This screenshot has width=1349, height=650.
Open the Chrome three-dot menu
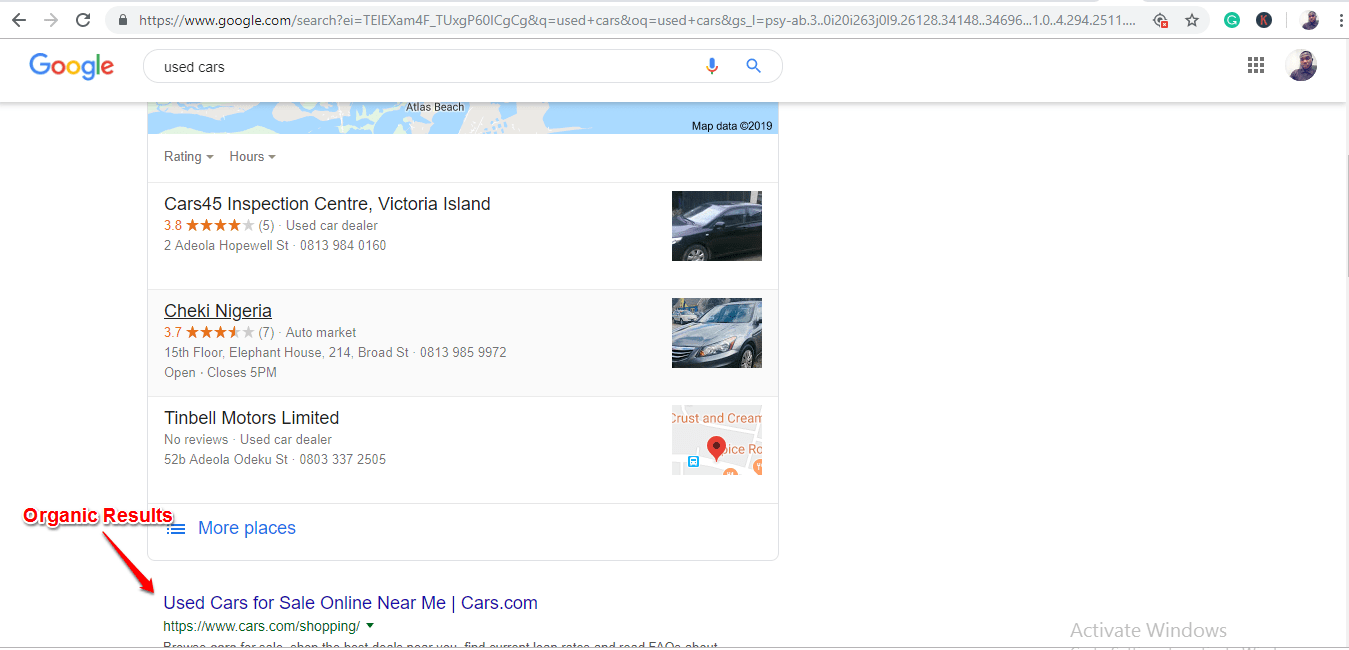(1340, 20)
